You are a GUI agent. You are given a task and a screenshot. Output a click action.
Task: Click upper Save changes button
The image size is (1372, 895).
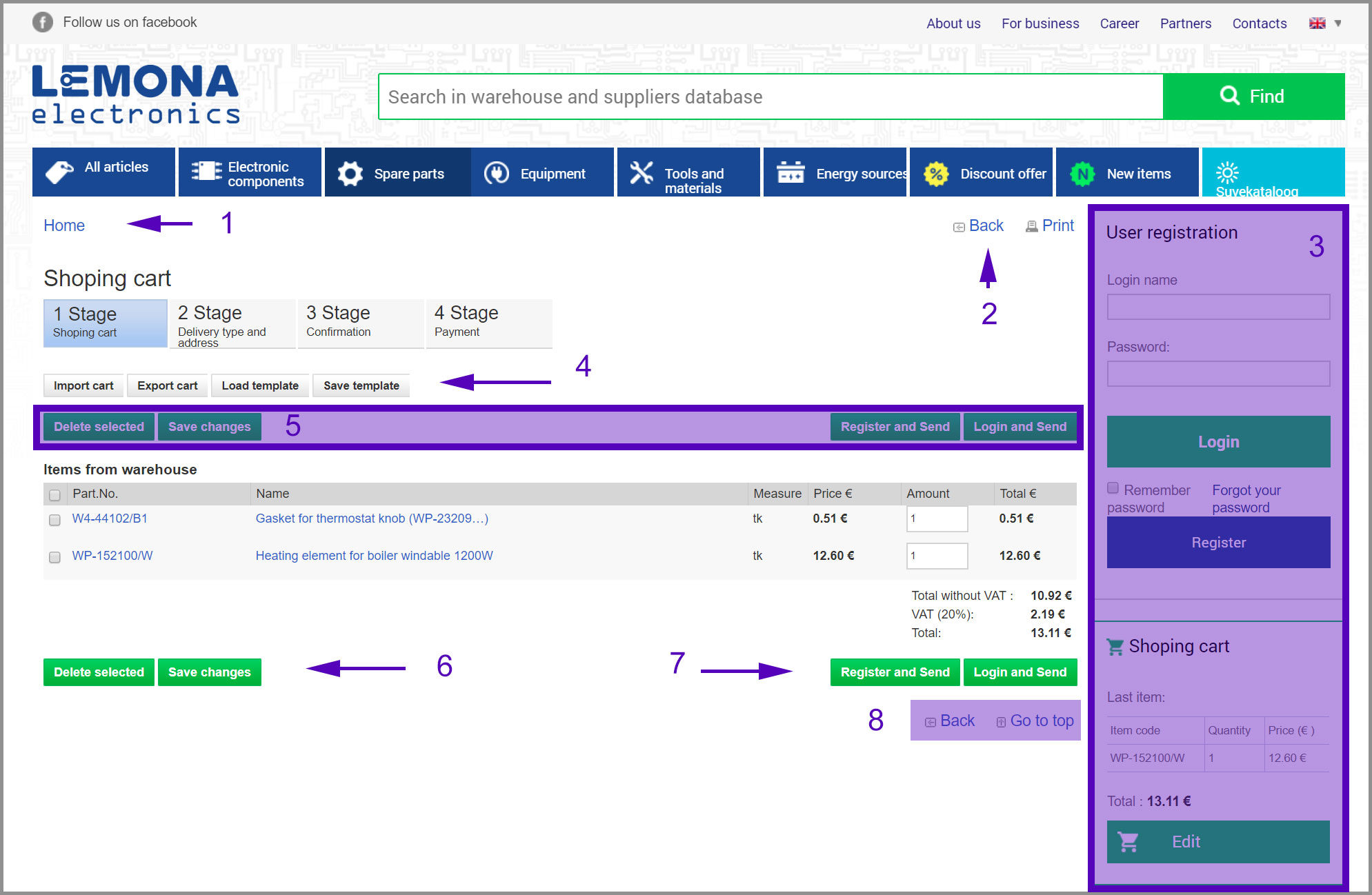pos(210,427)
